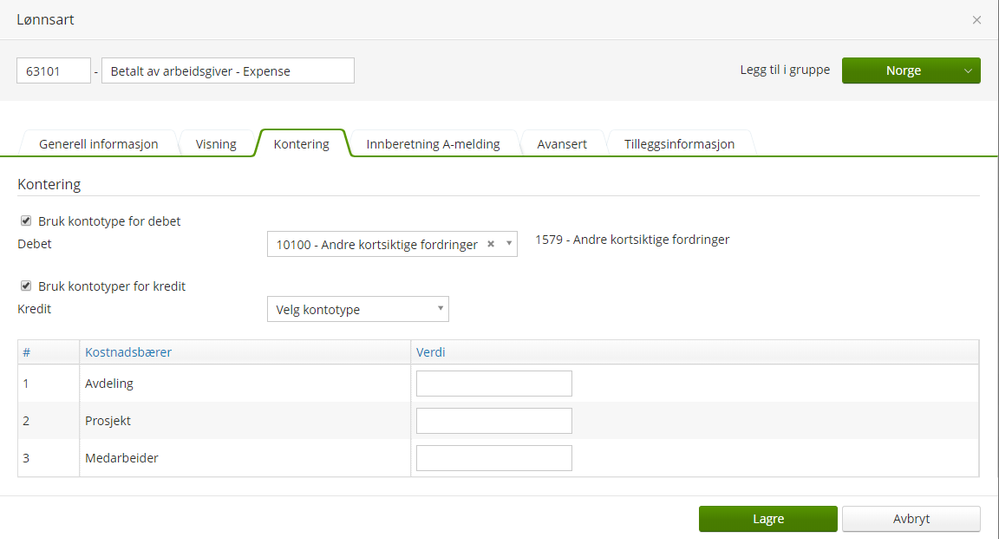Image resolution: width=999 pixels, height=539 pixels.
Task: Click the wage type number field 63101
Action: coord(53,71)
